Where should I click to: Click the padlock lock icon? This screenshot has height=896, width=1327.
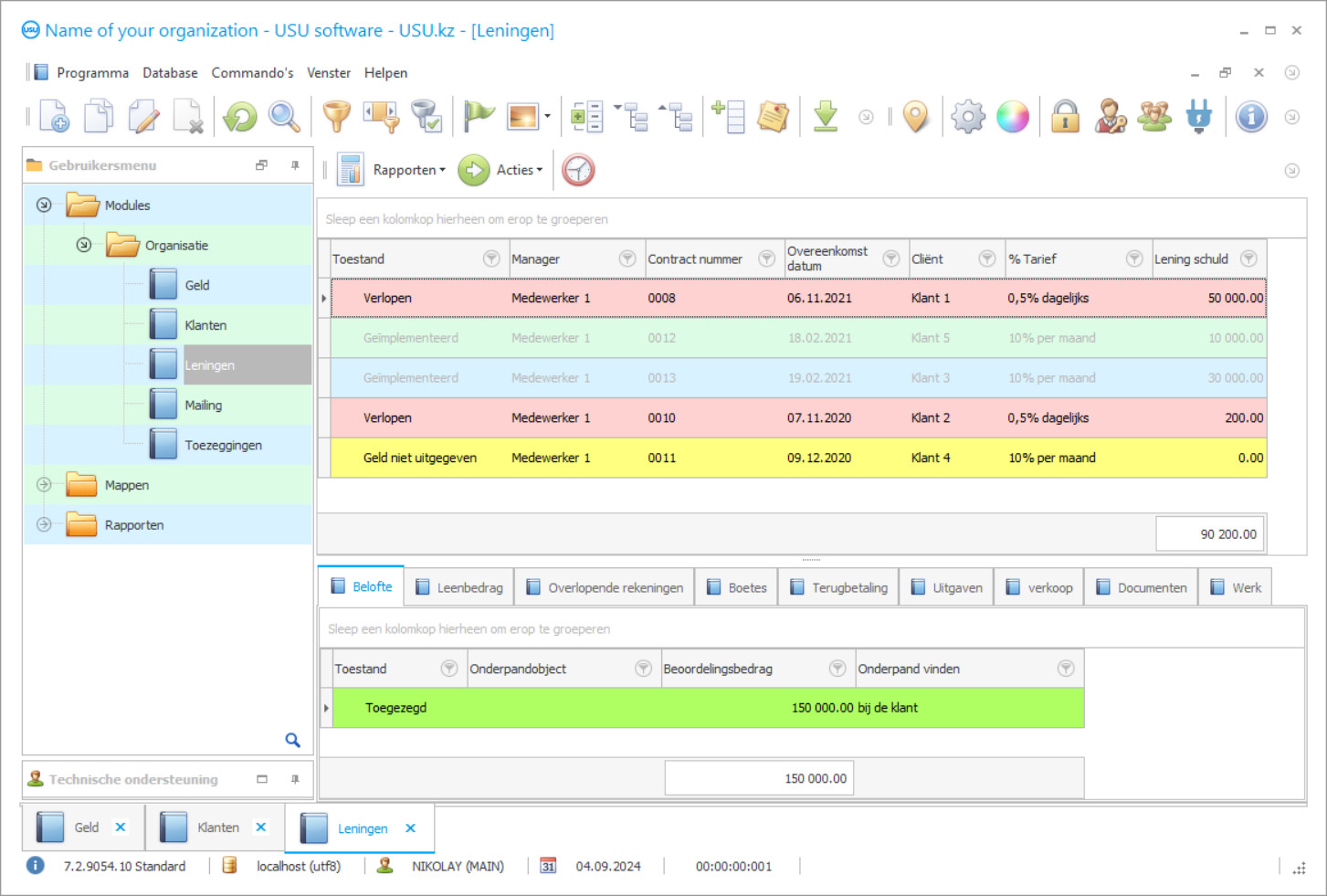(x=1065, y=117)
